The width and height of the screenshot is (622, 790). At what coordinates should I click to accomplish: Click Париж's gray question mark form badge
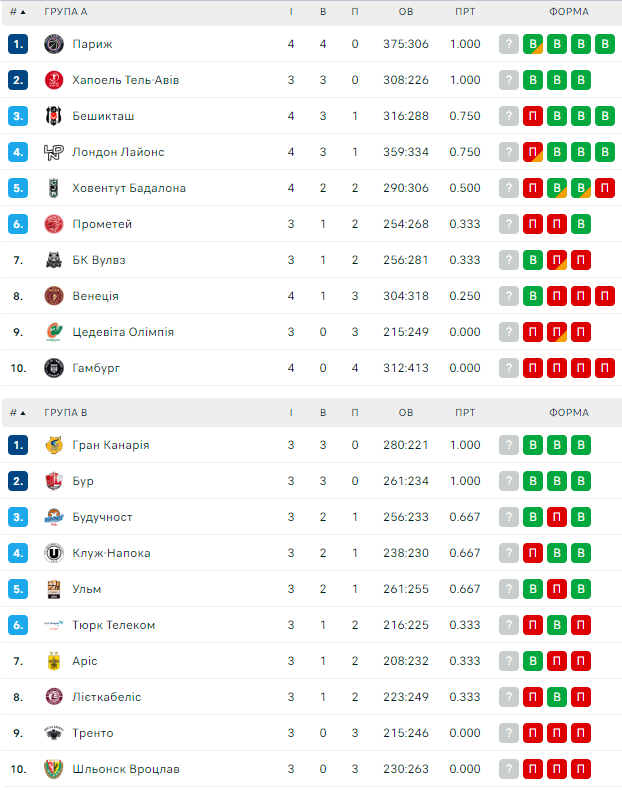click(x=509, y=44)
